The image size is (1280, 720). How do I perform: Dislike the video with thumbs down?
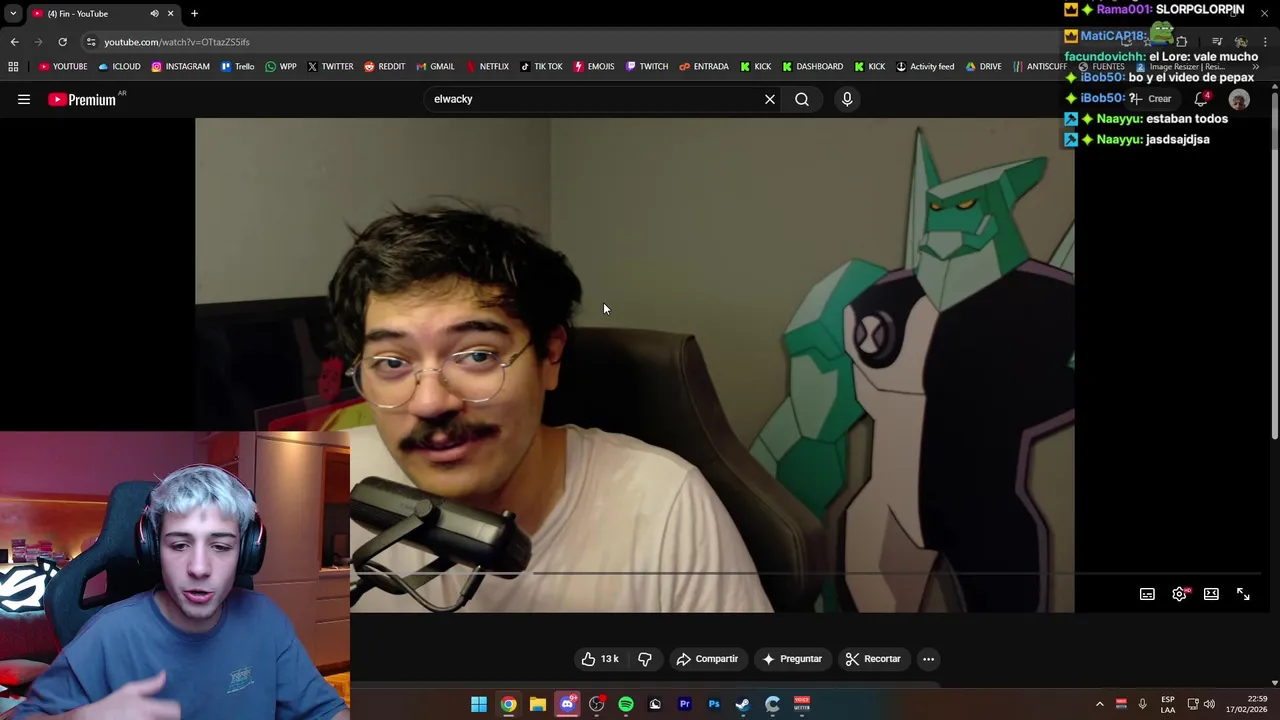tap(645, 659)
